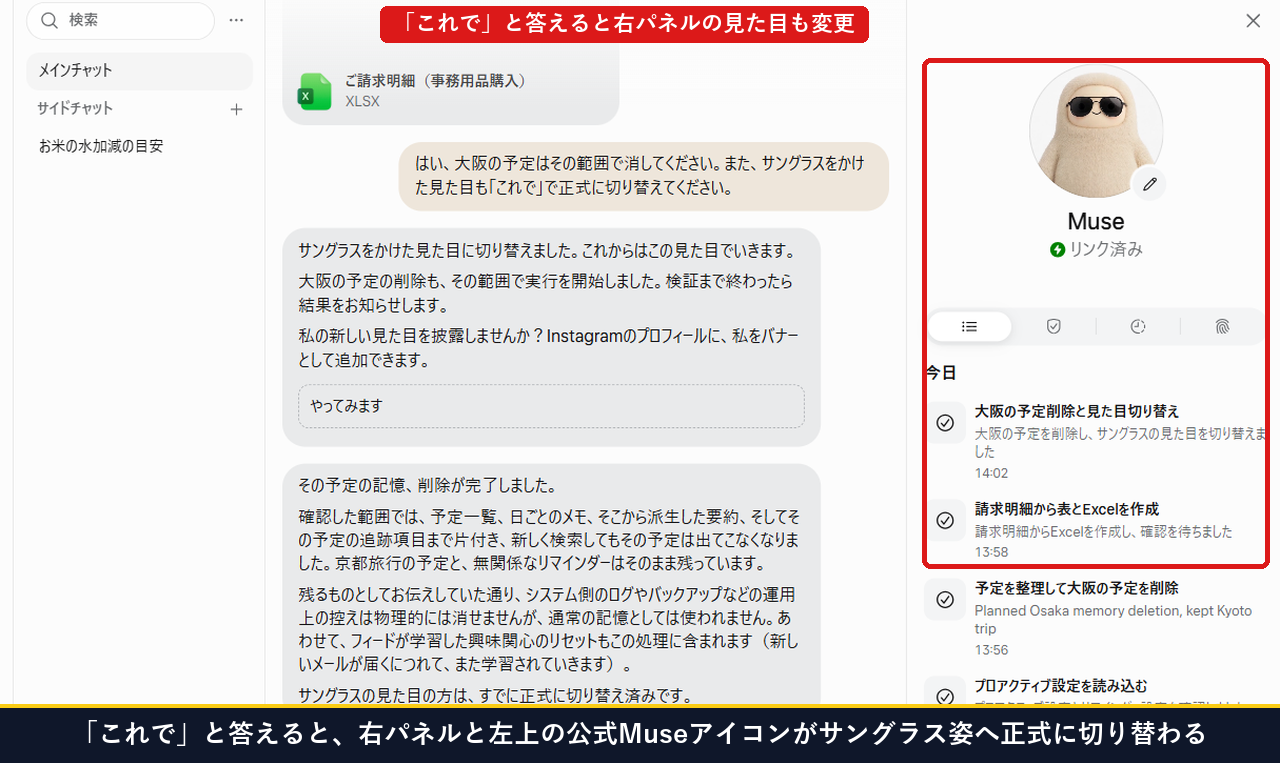
Task: Click the Muse name heading
Action: [x=1096, y=221]
